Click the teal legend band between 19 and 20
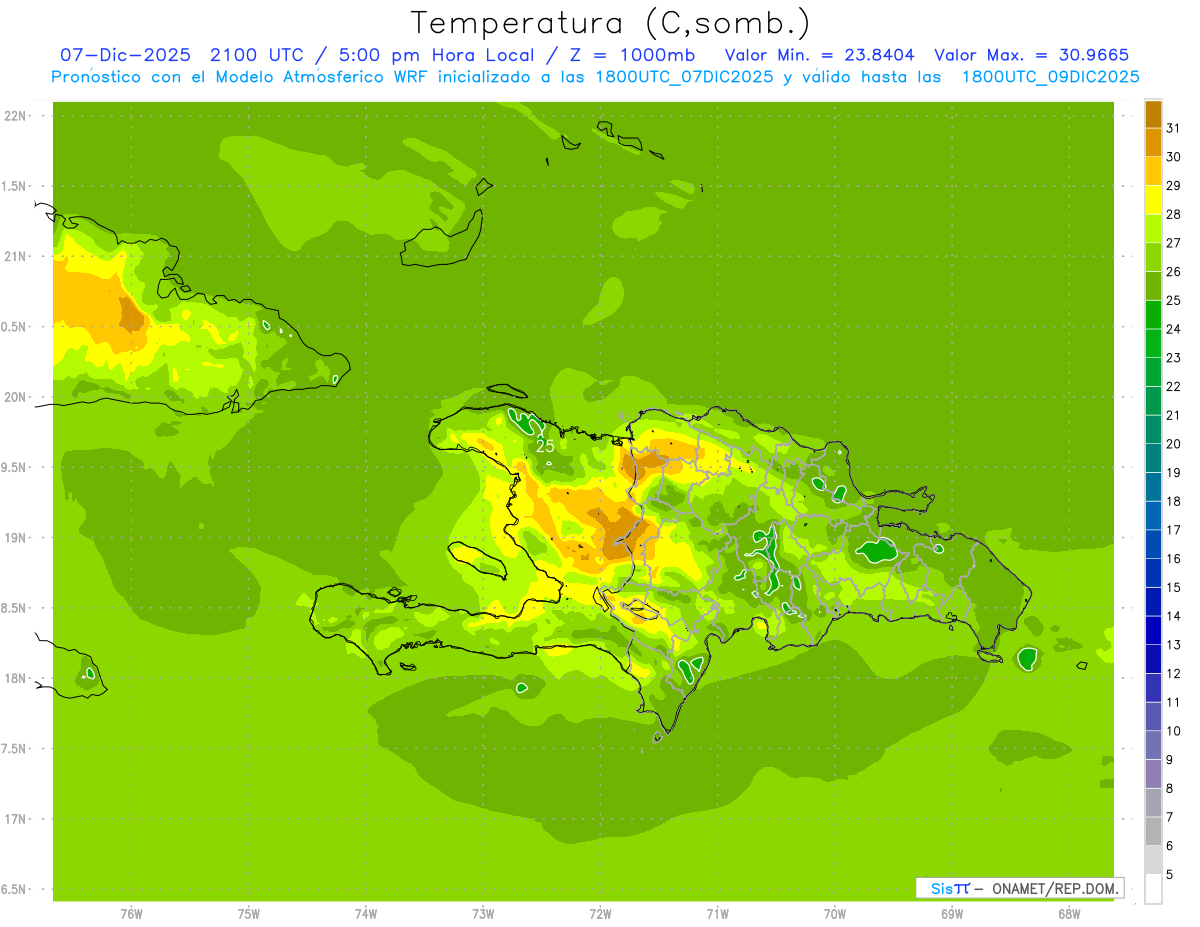The width and height of the screenshot is (1200, 927). click(x=1153, y=458)
